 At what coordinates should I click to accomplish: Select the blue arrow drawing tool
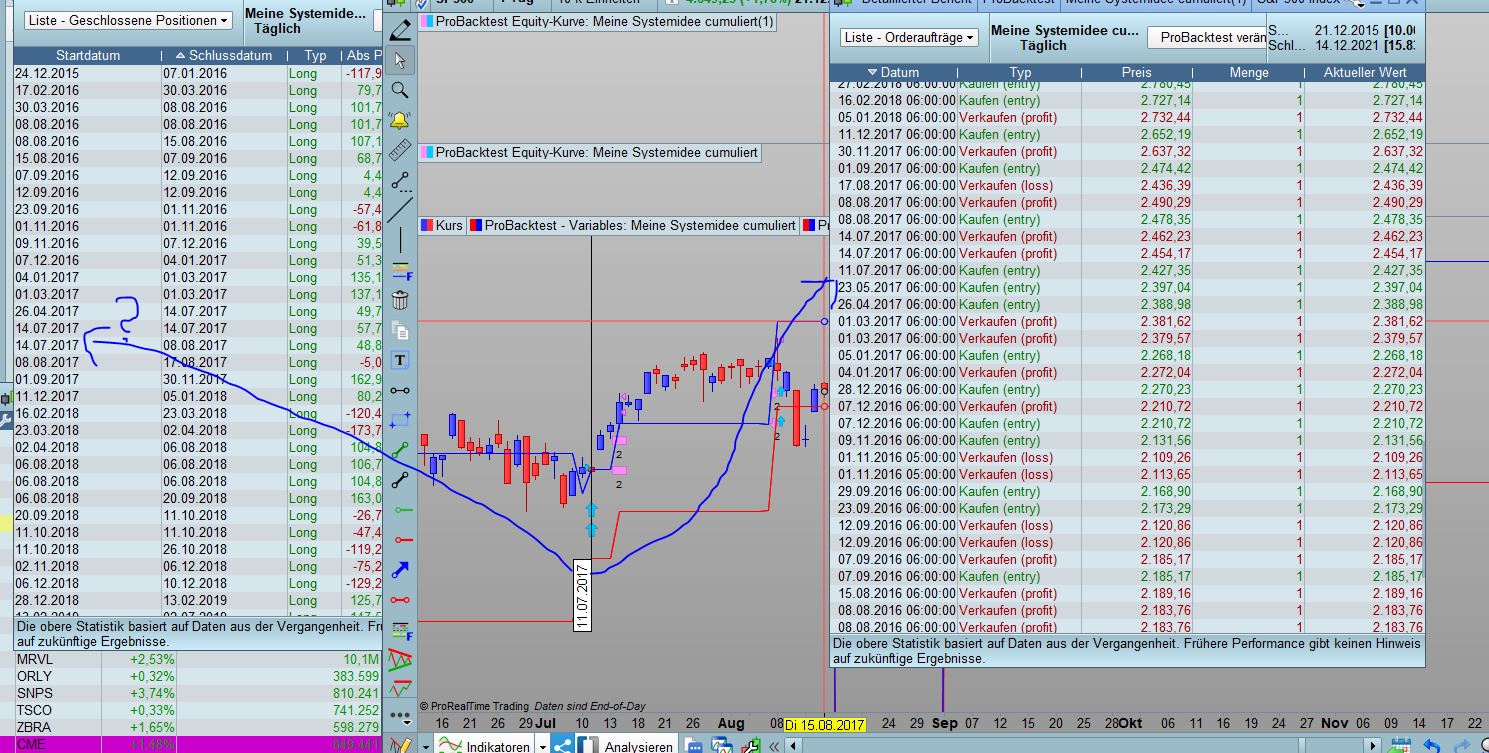pyautogui.click(x=401, y=570)
